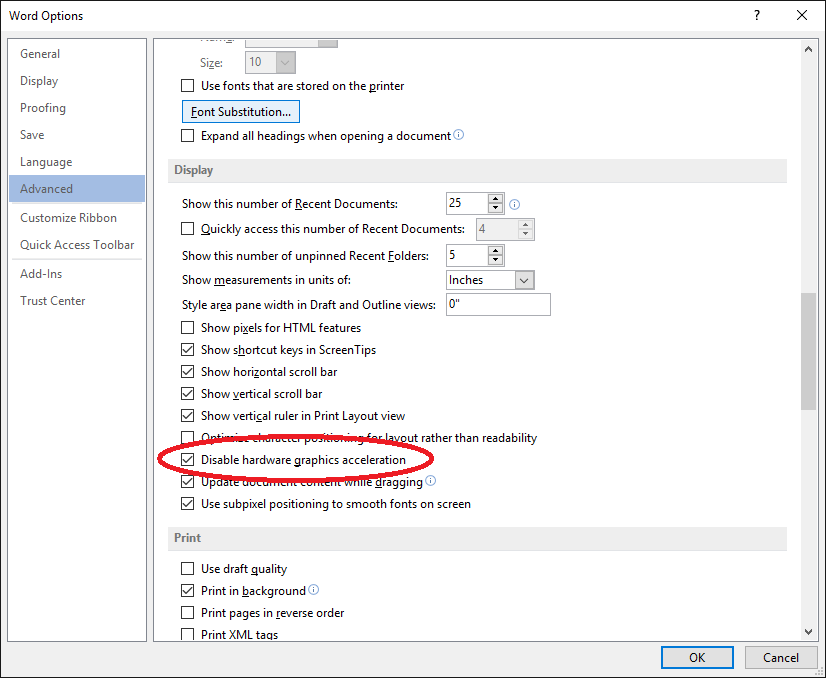Toggle Show vertical scroll bar checkbox

point(188,394)
